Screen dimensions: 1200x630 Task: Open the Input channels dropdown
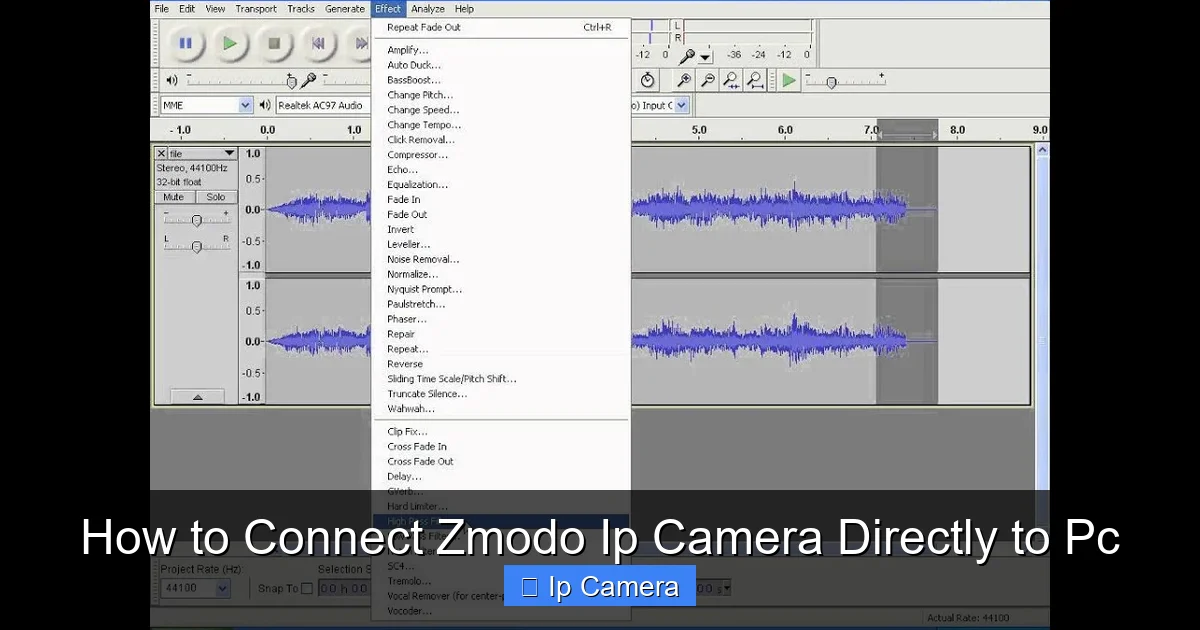pyautogui.click(x=660, y=105)
